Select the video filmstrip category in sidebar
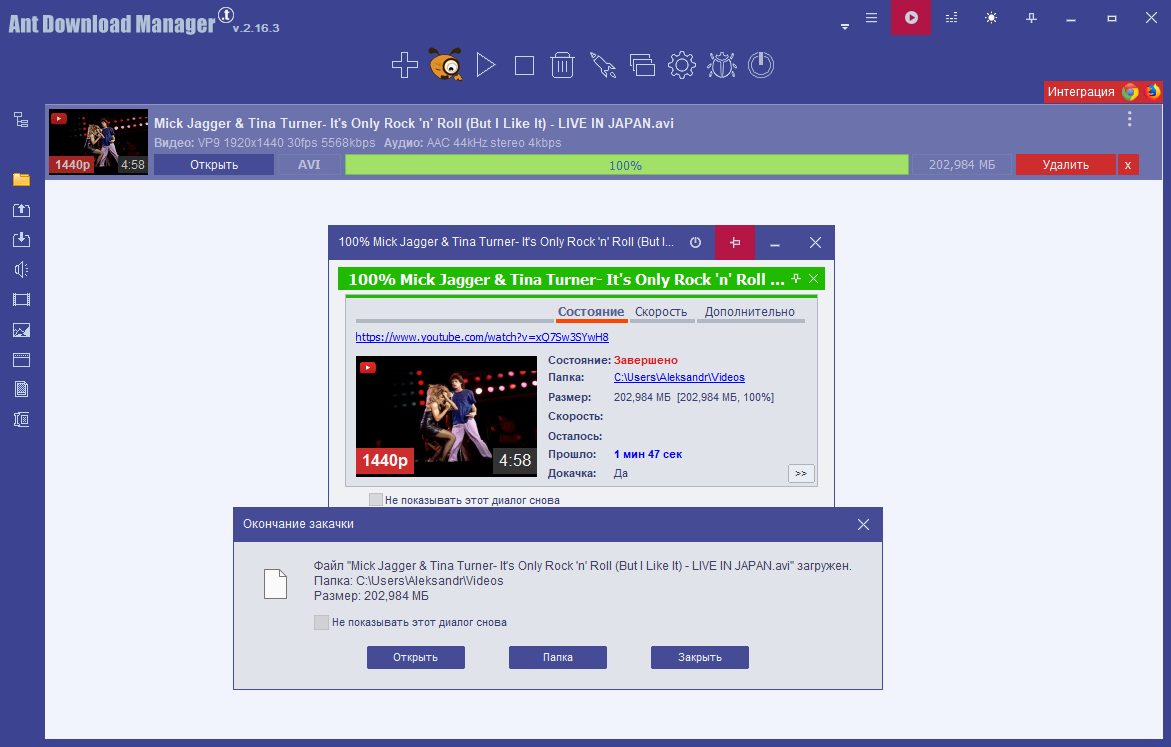This screenshot has width=1171, height=747. tap(21, 299)
